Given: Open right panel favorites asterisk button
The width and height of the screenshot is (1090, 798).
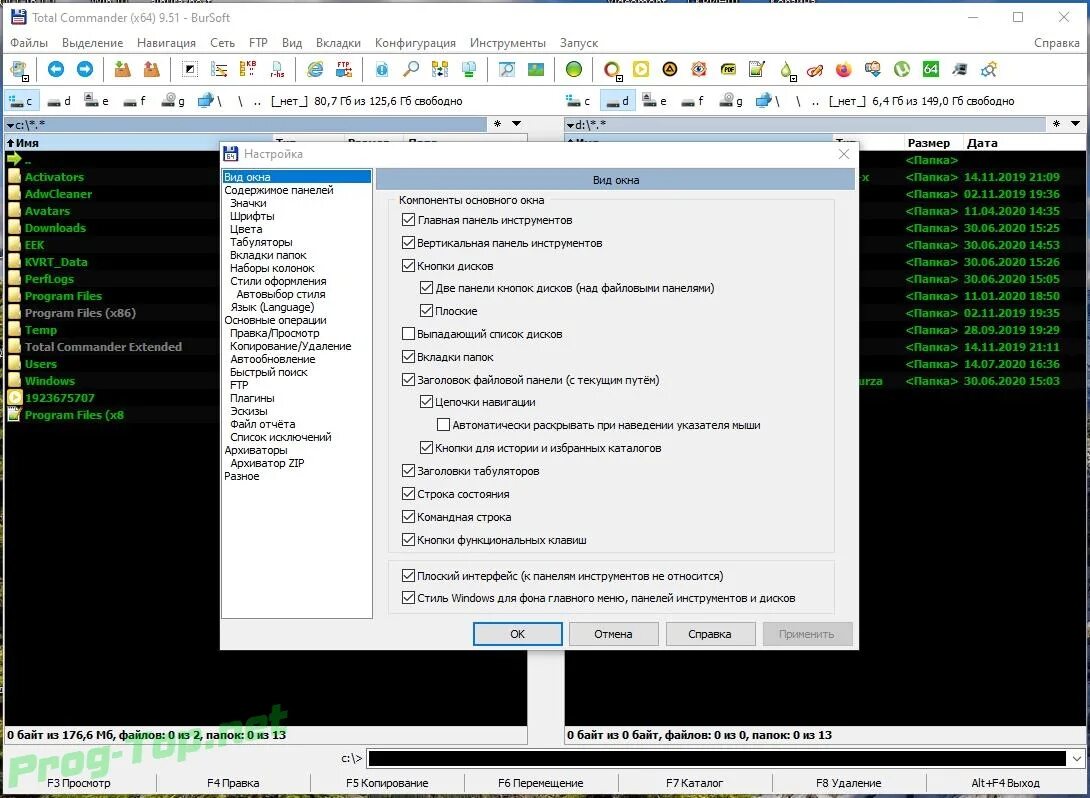Looking at the screenshot, I should click(x=1056, y=124).
